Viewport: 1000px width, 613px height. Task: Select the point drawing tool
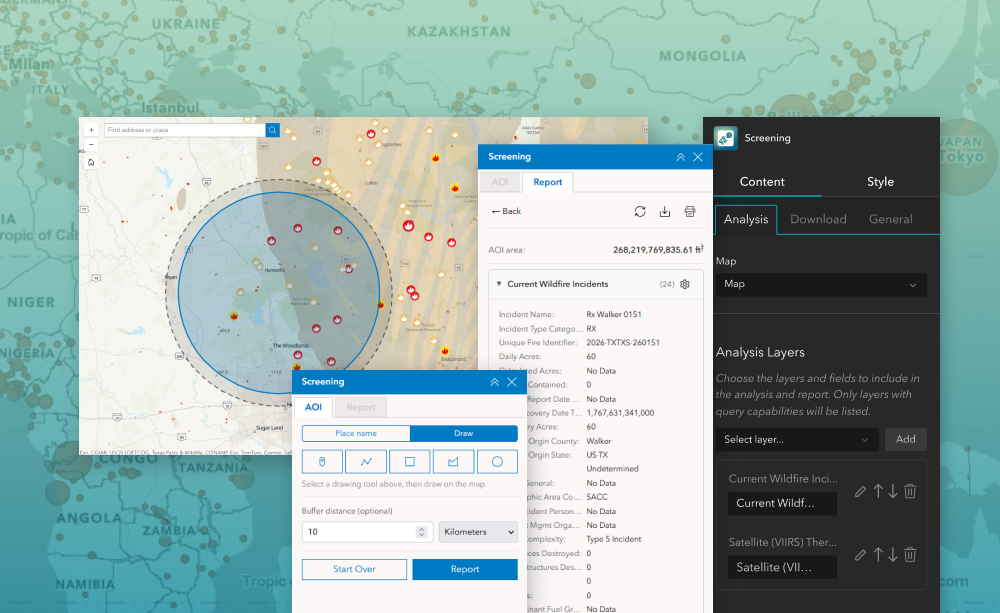pos(322,461)
